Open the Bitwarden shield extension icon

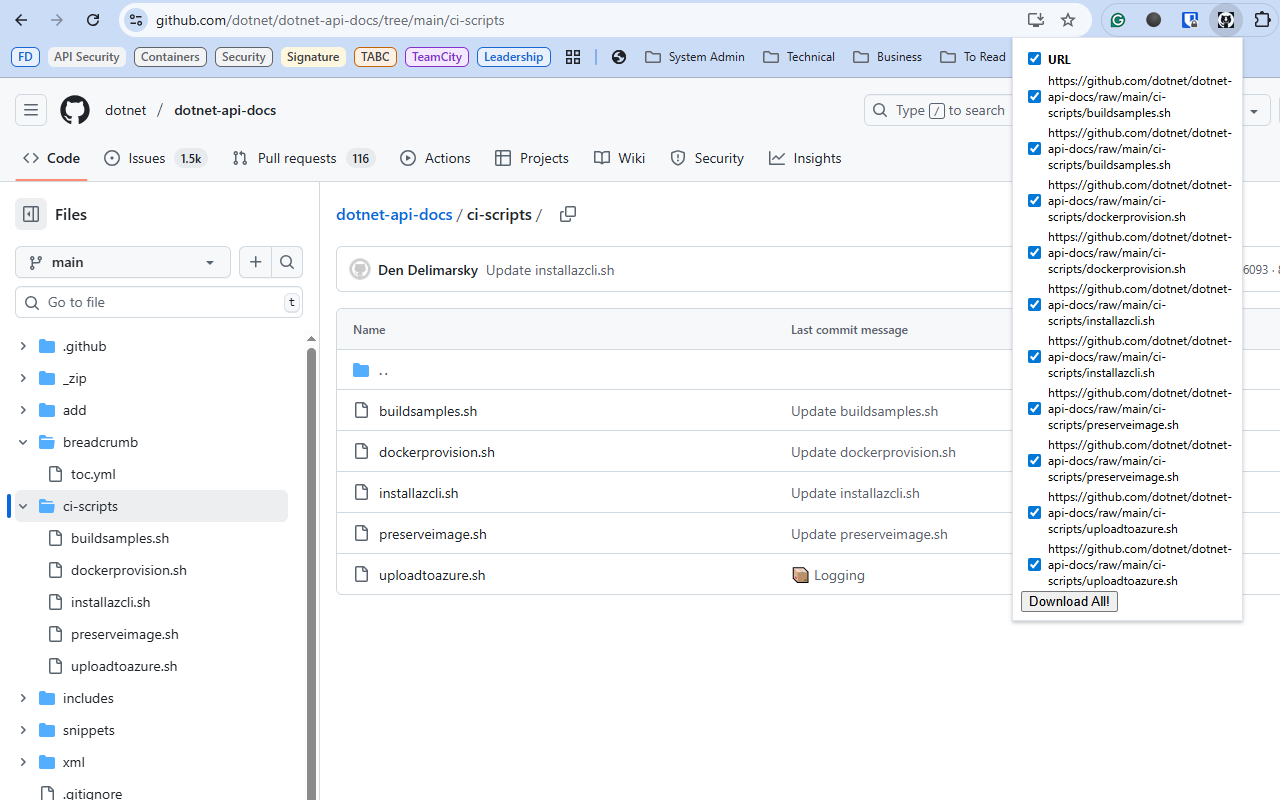pyautogui.click(x=1190, y=20)
